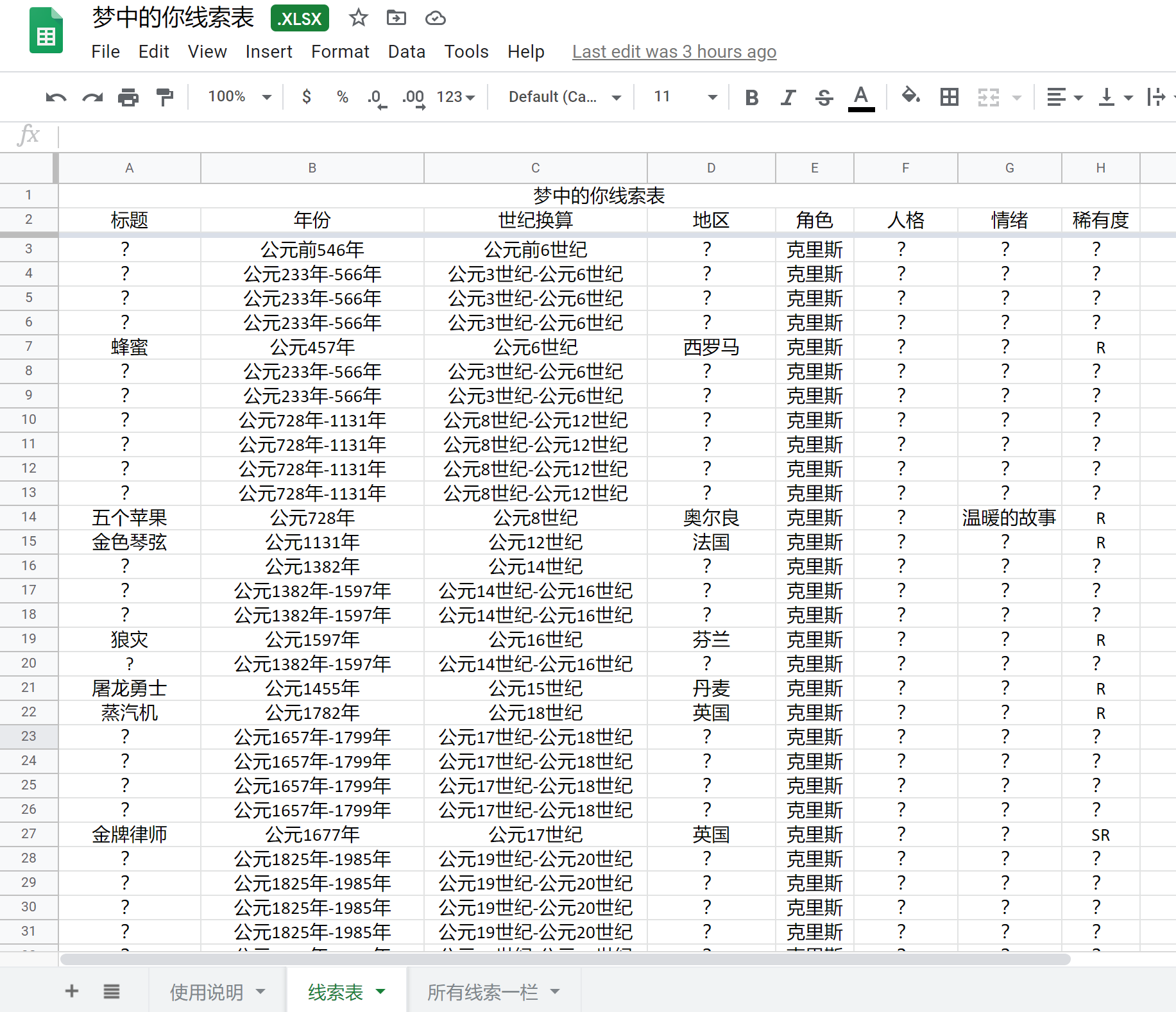Select column H header
This screenshot has height=1012, width=1176.
pos(1101,168)
